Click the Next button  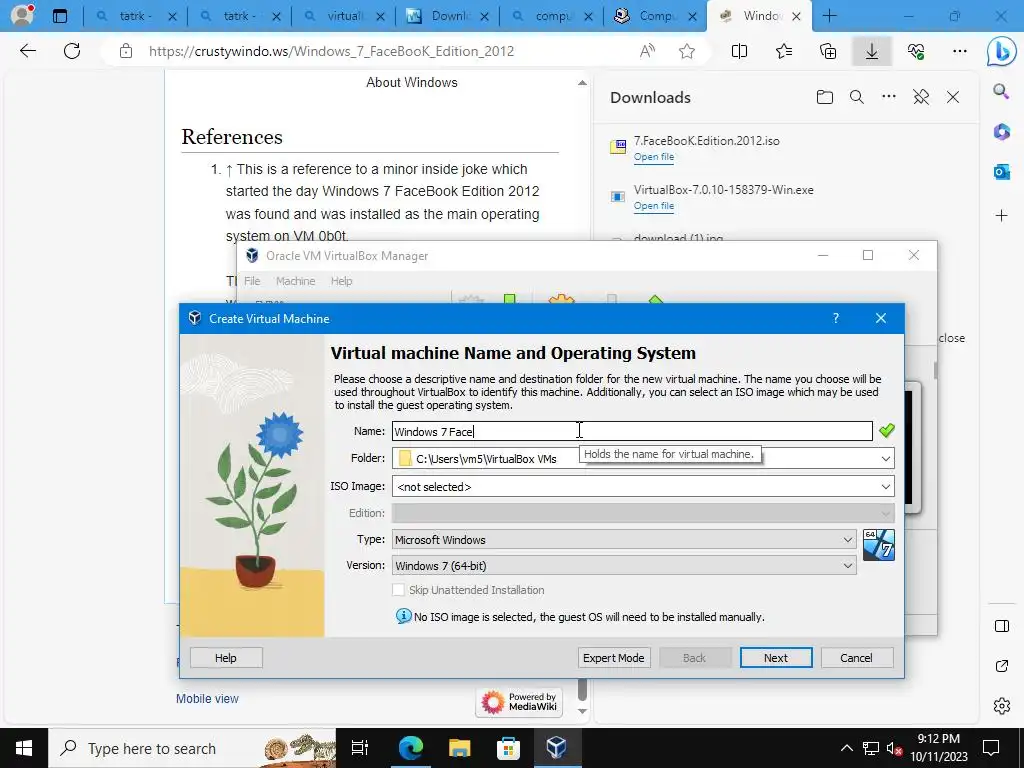tap(776, 658)
